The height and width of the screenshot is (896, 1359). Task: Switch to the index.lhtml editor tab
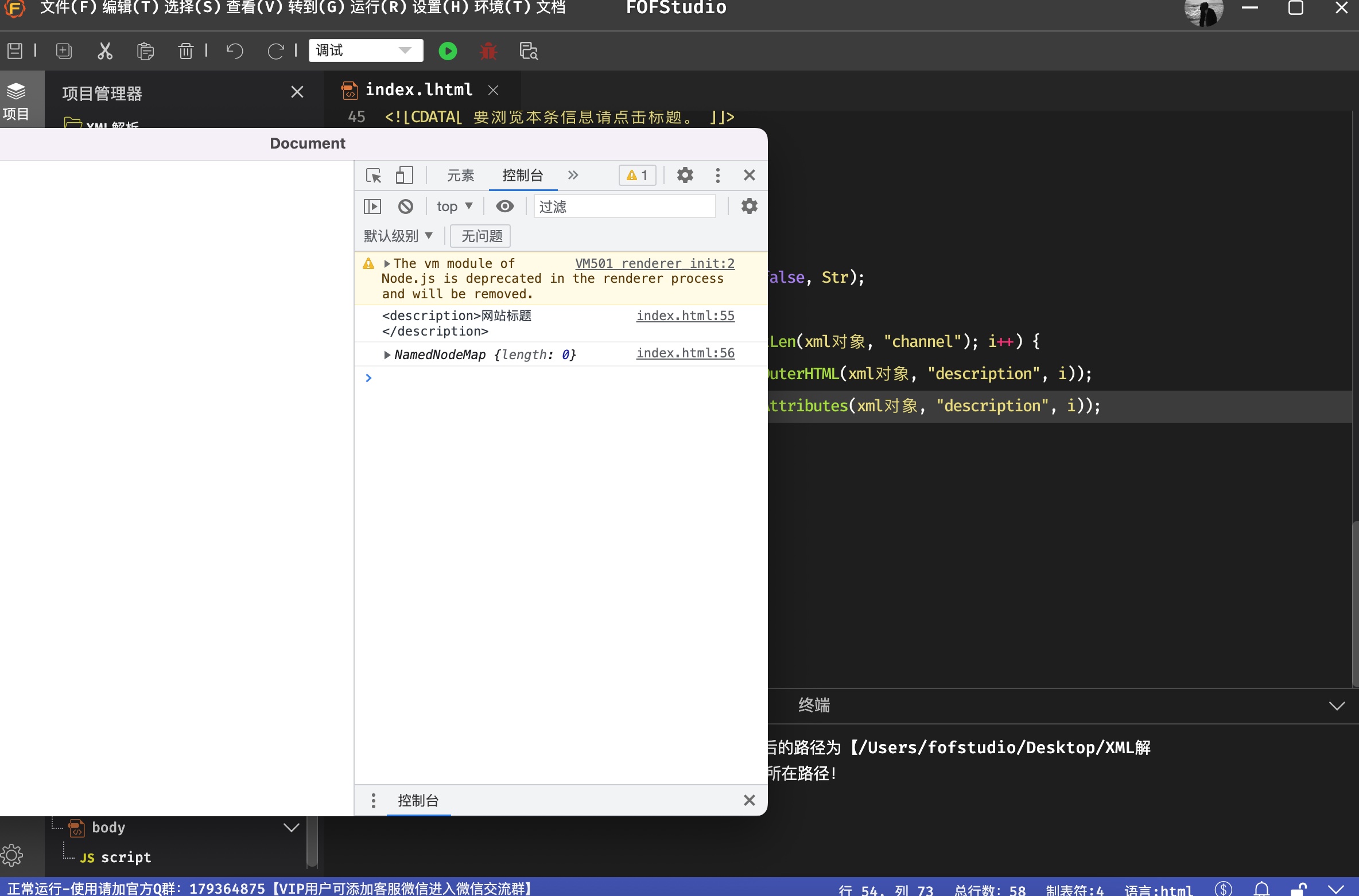point(419,90)
